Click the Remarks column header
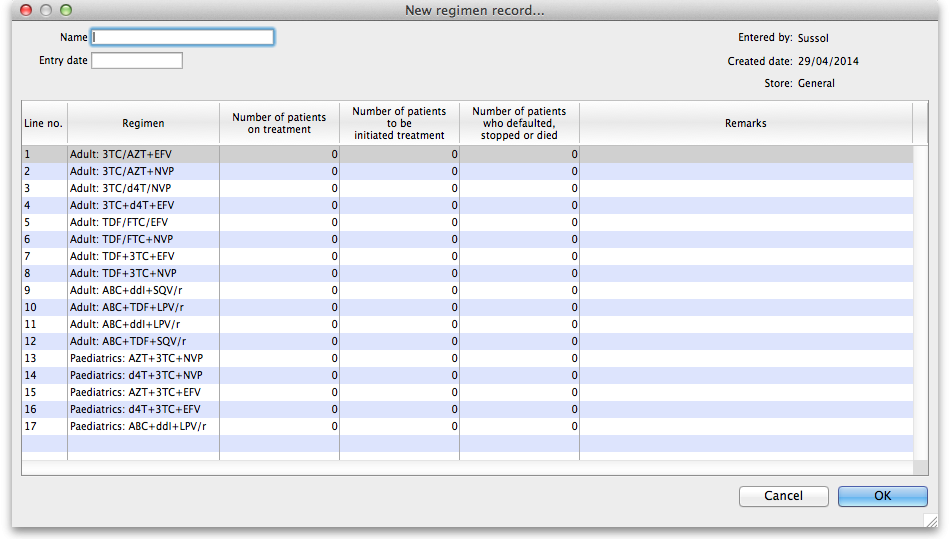Screen dimensions: 950x539 point(745,123)
